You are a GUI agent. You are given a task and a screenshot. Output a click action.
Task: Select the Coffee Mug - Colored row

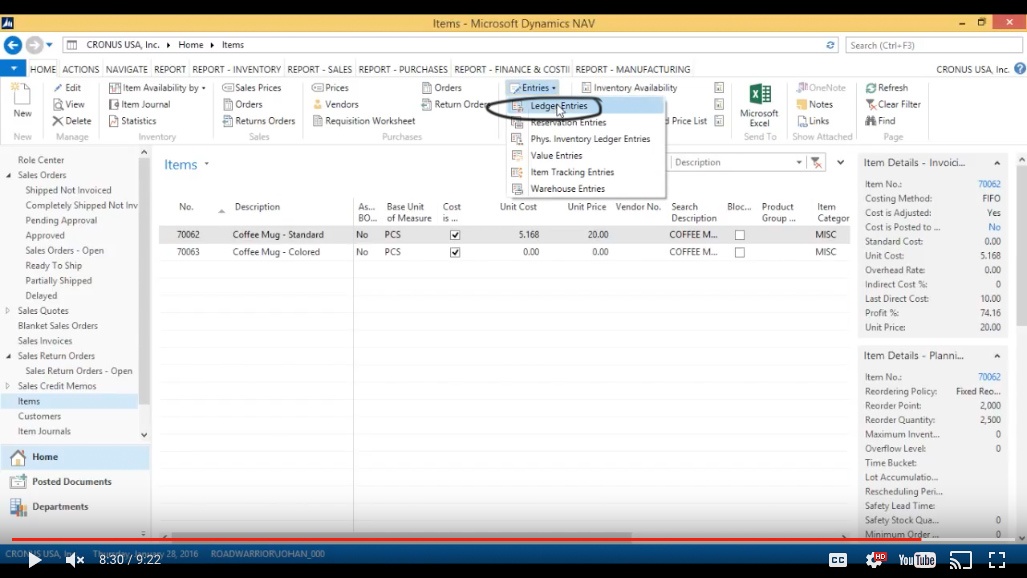(503, 252)
